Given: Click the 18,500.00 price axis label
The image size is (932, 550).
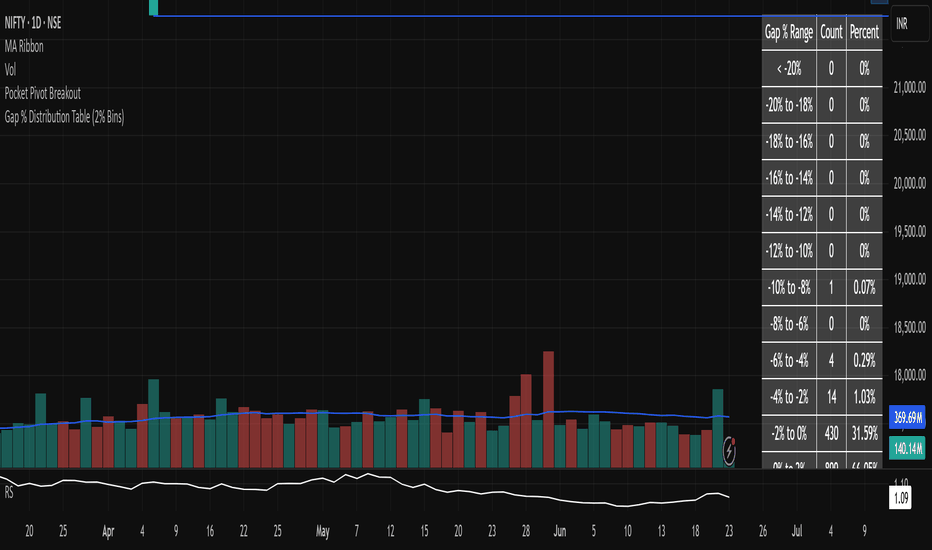Looking at the screenshot, I should click(909, 327).
